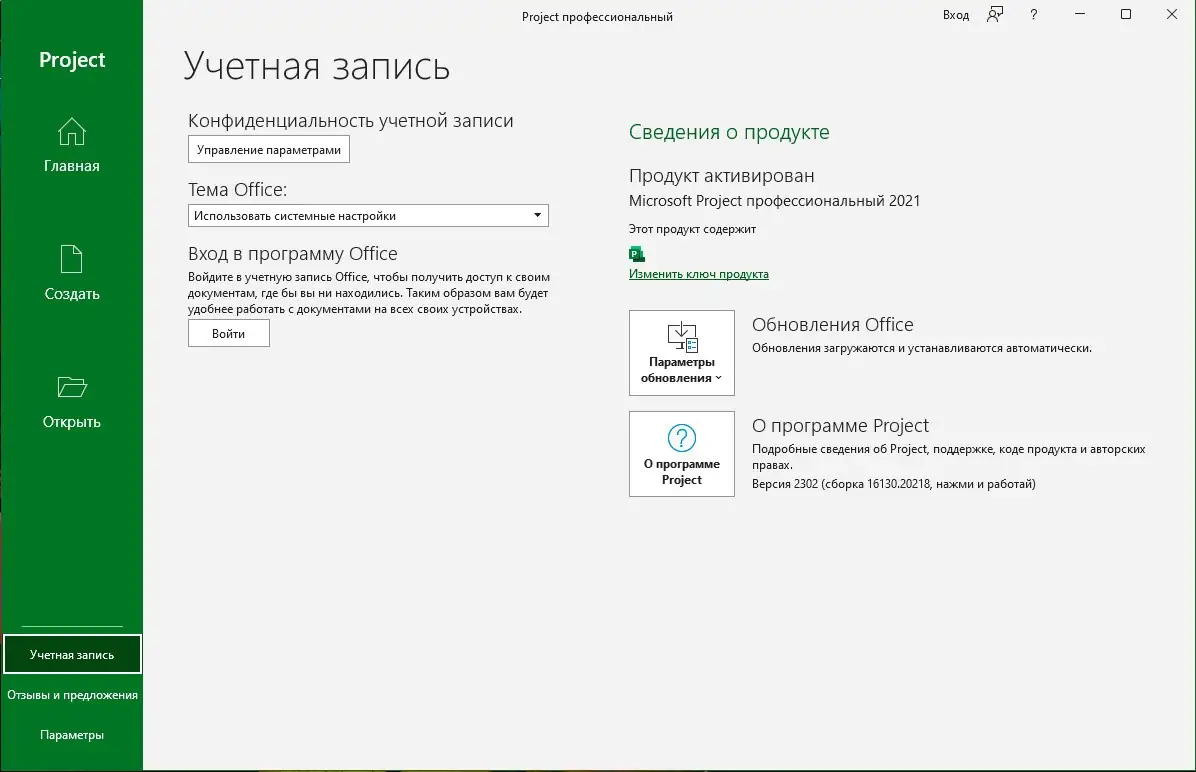Open Создать via the new document icon
The height and width of the screenshot is (772, 1196).
tap(71, 261)
